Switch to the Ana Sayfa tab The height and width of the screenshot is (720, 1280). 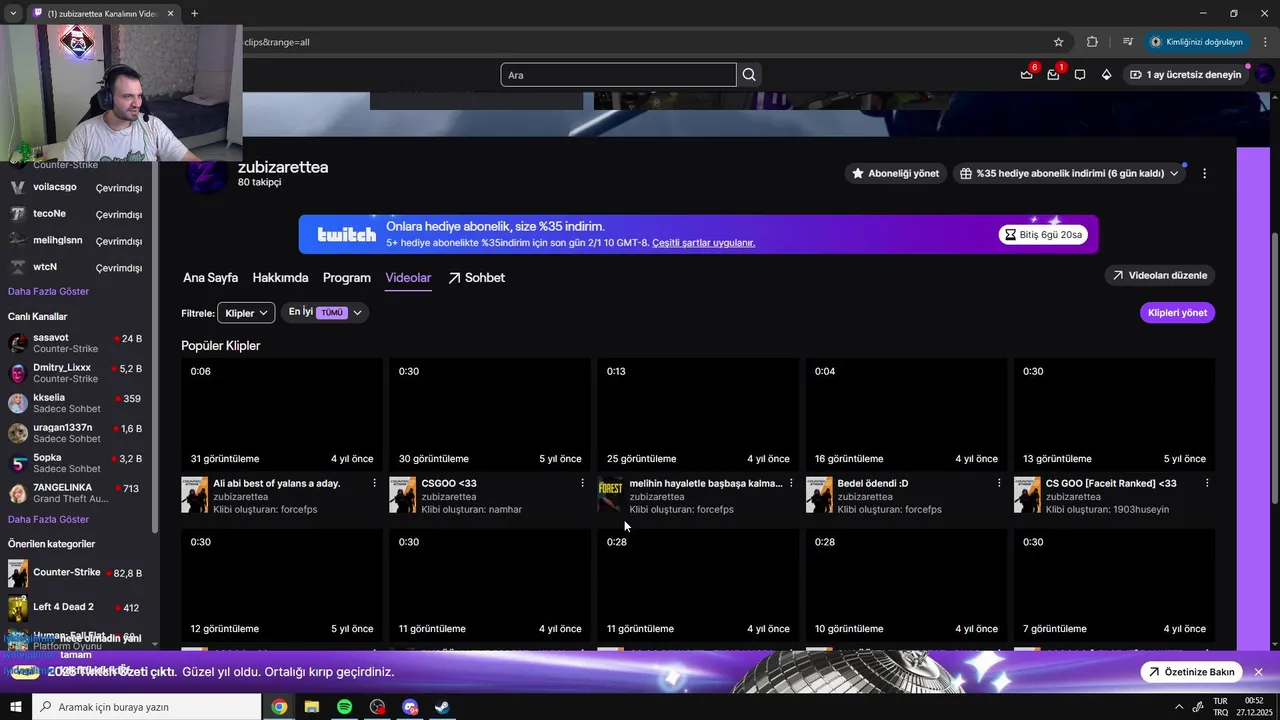click(x=210, y=278)
